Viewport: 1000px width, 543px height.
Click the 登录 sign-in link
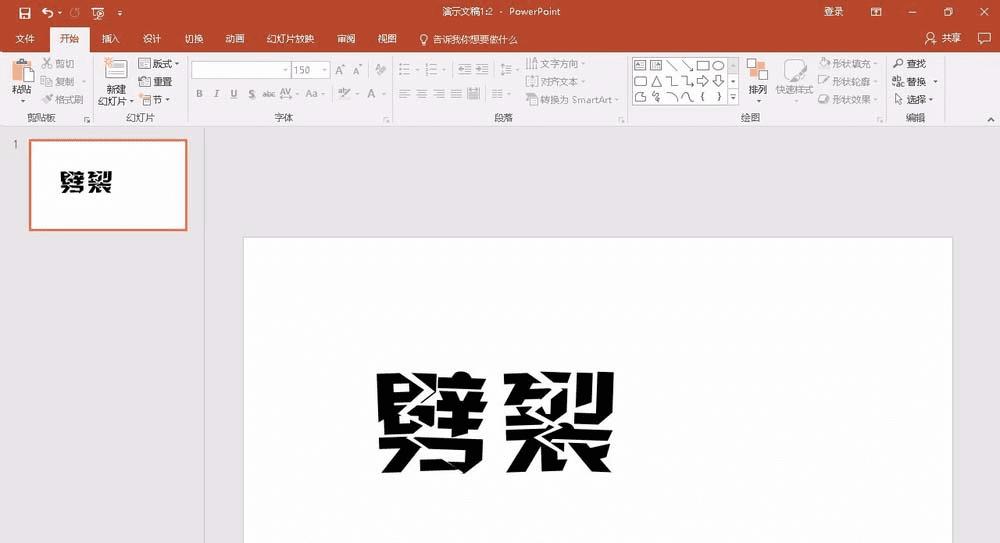[834, 11]
